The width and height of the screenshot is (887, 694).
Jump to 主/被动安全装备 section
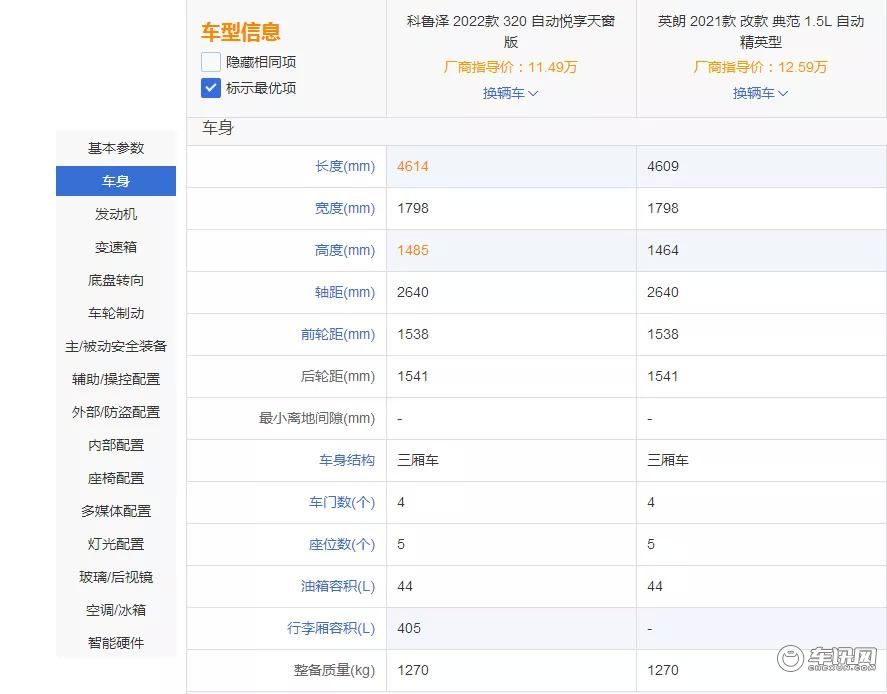tap(116, 346)
